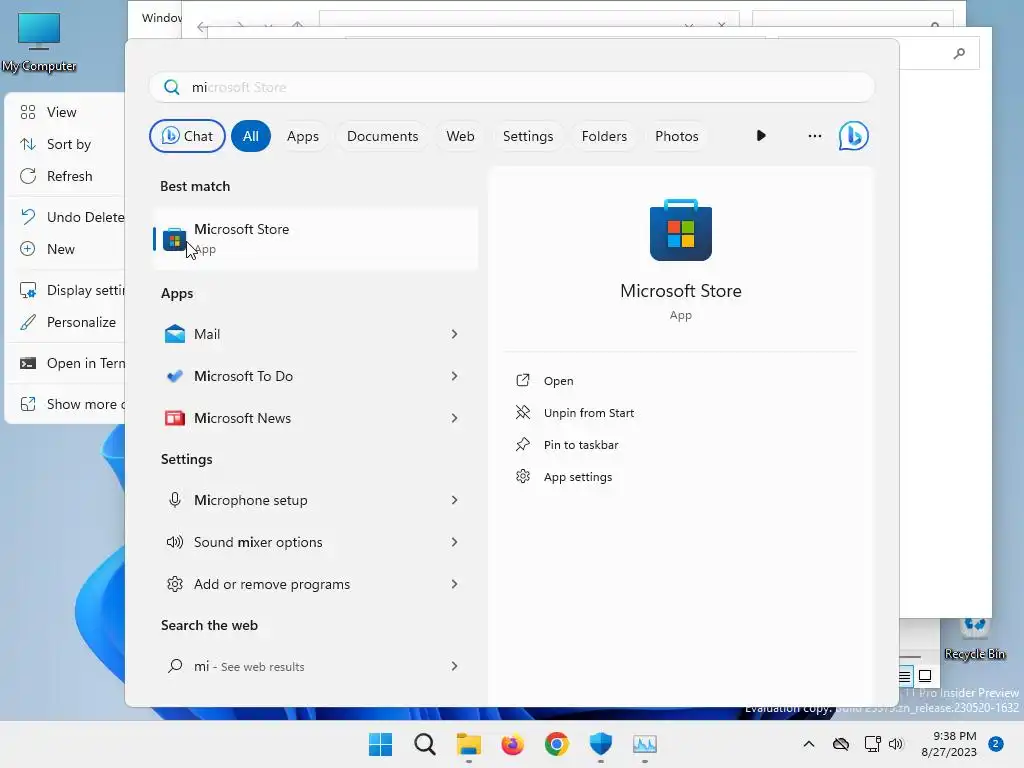Expand Microphone setup chevron
This screenshot has height=768, width=1024.
point(455,500)
